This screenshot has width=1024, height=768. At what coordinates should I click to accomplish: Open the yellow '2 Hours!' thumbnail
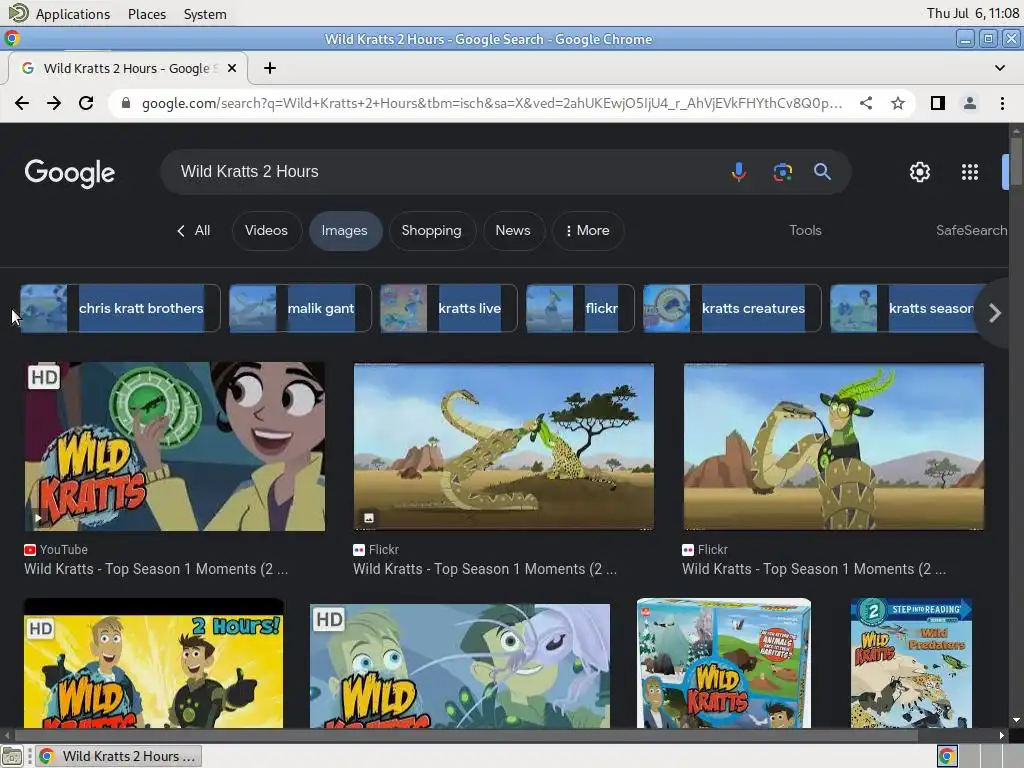point(153,663)
